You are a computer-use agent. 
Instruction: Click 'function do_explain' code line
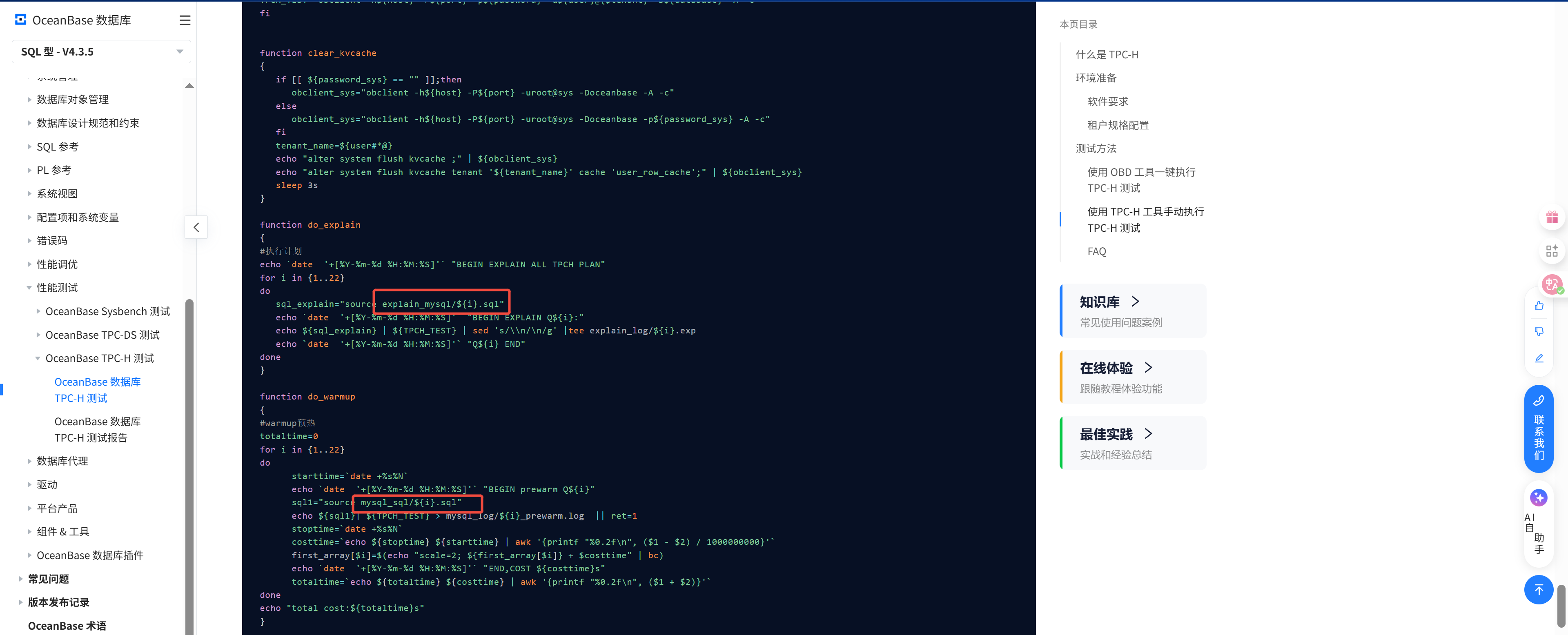point(310,224)
